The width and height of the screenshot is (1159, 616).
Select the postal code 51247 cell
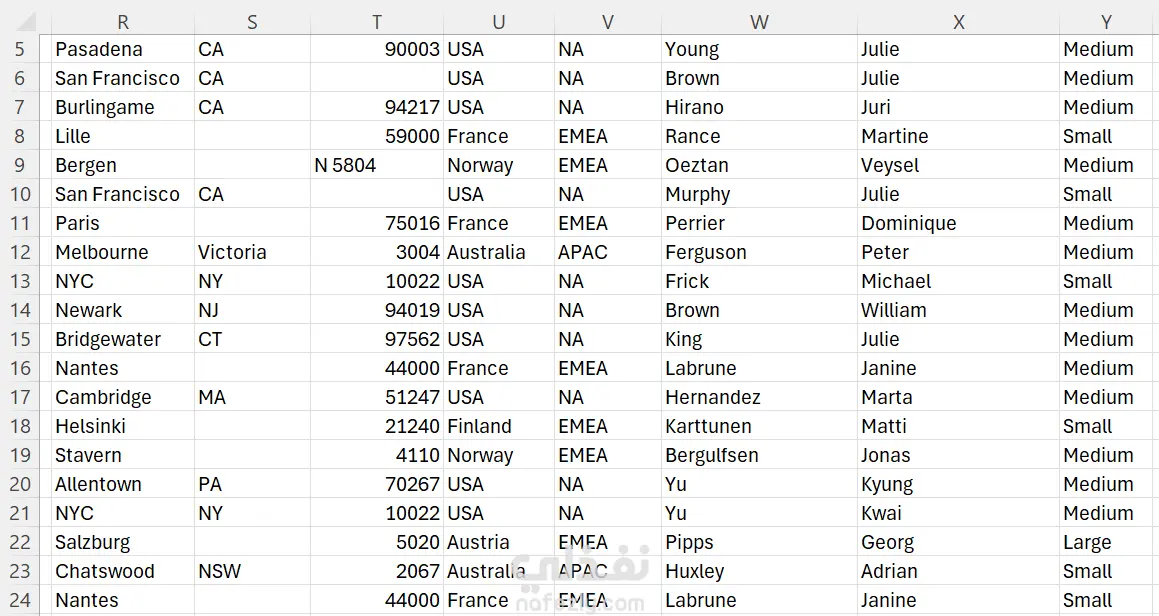point(377,397)
